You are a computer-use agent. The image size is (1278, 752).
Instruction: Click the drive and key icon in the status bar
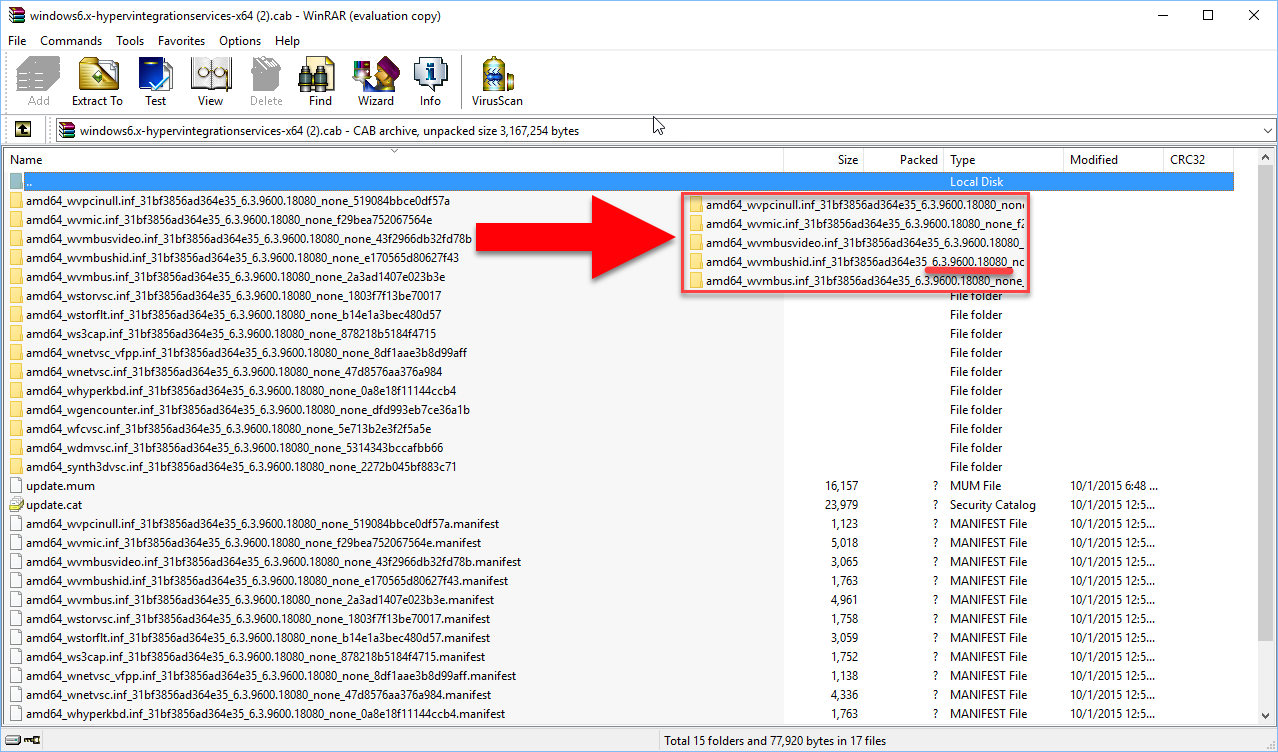pyautogui.click(x=23, y=741)
